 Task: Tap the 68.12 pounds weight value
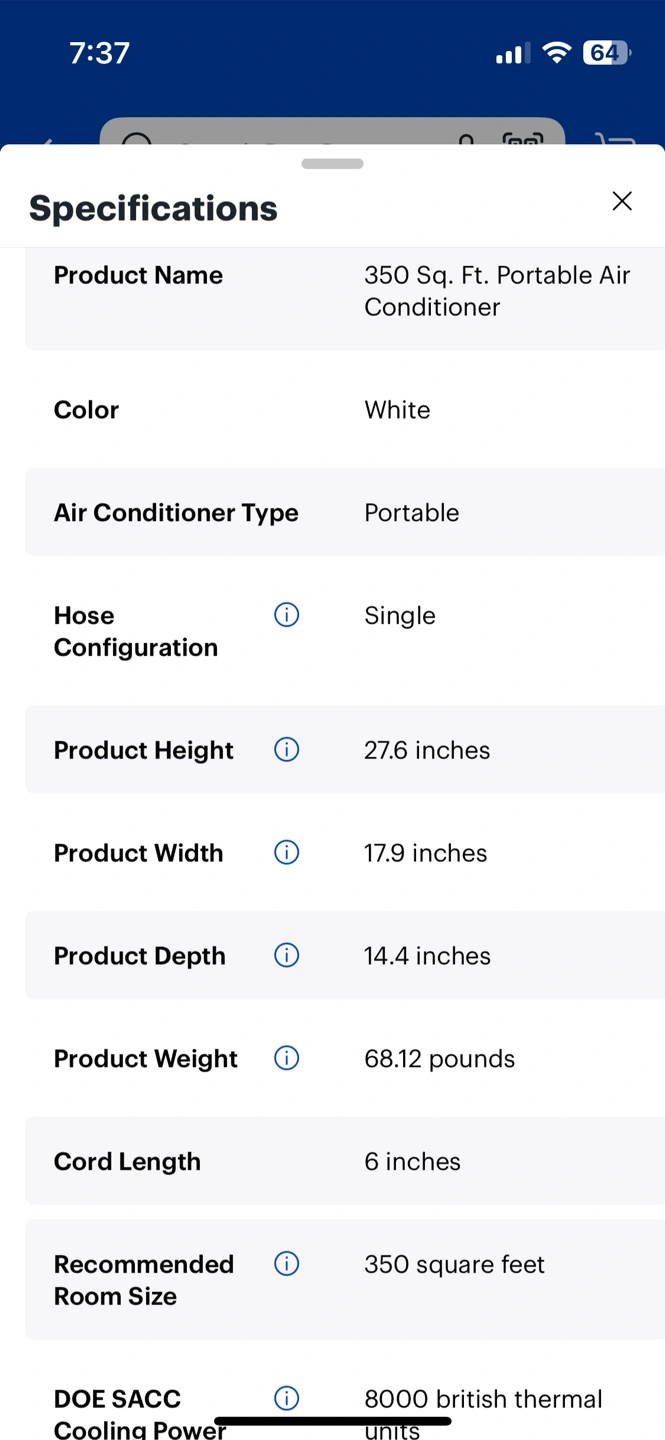(x=439, y=1059)
